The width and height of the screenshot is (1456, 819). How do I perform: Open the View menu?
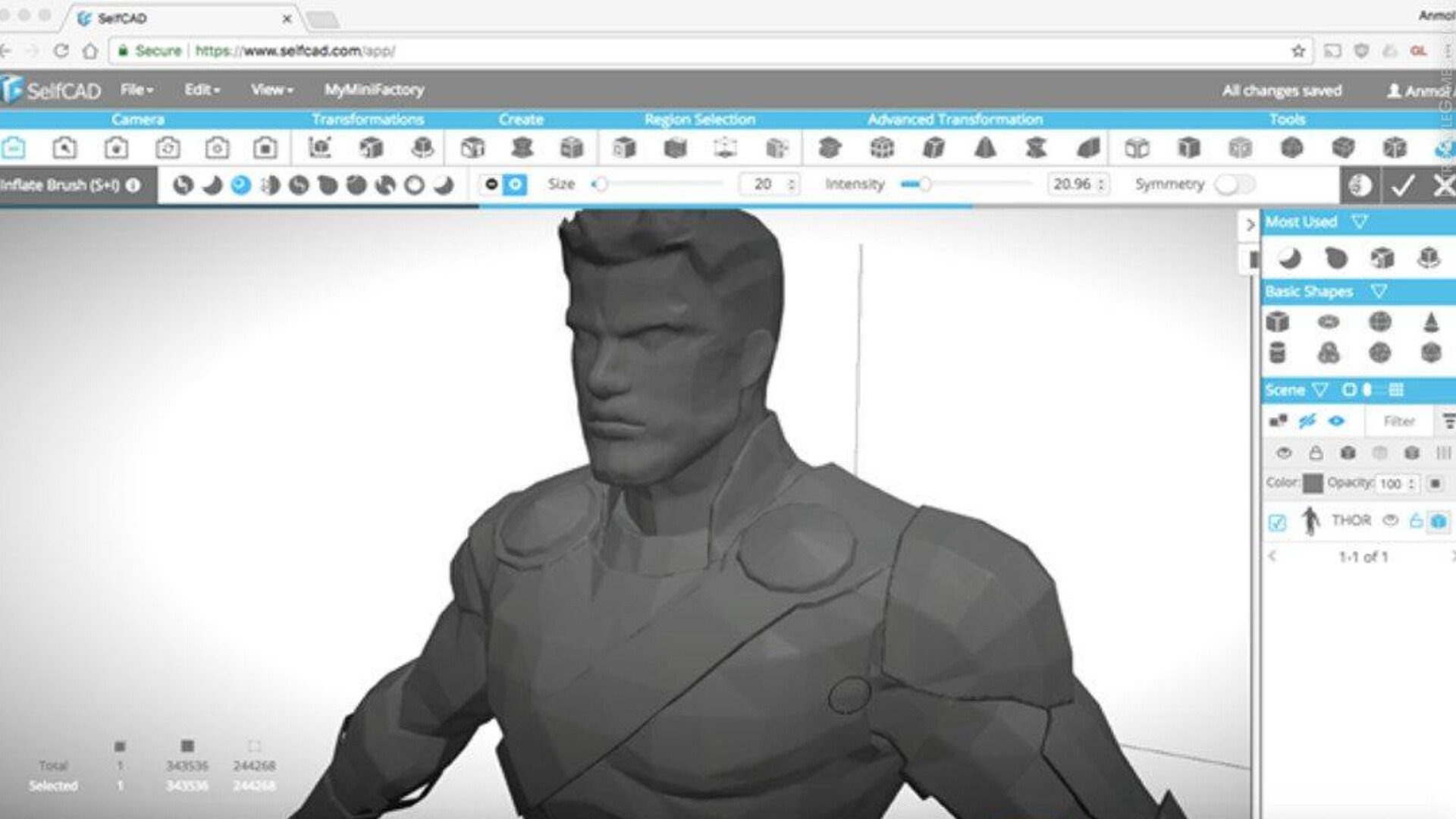point(269,89)
